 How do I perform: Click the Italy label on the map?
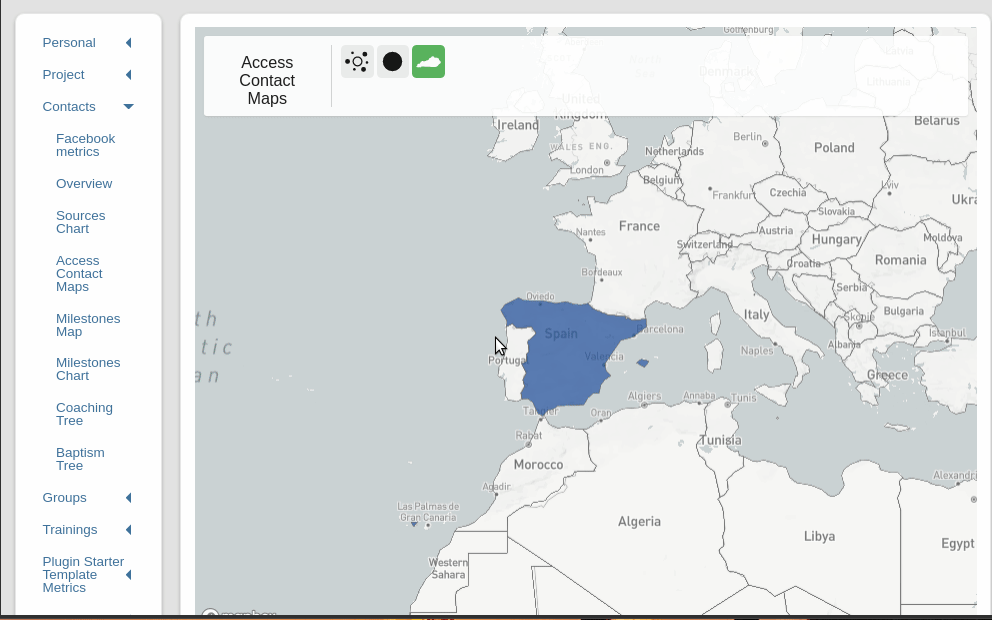pos(757,314)
